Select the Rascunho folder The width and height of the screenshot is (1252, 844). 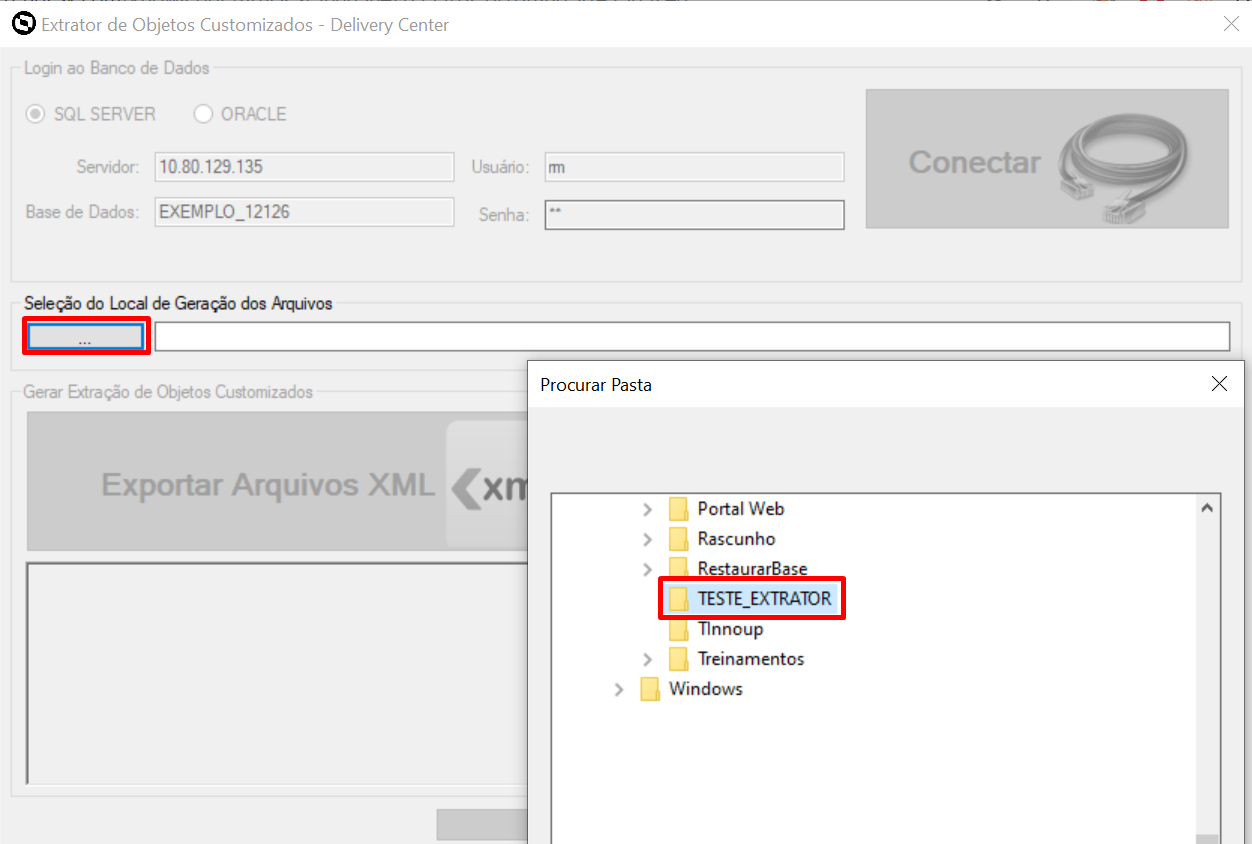737,539
